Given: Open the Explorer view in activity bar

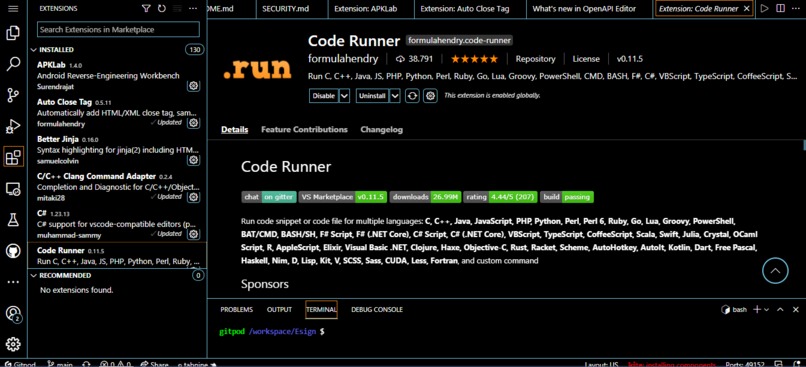Looking at the screenshot, I should point(13,34).
